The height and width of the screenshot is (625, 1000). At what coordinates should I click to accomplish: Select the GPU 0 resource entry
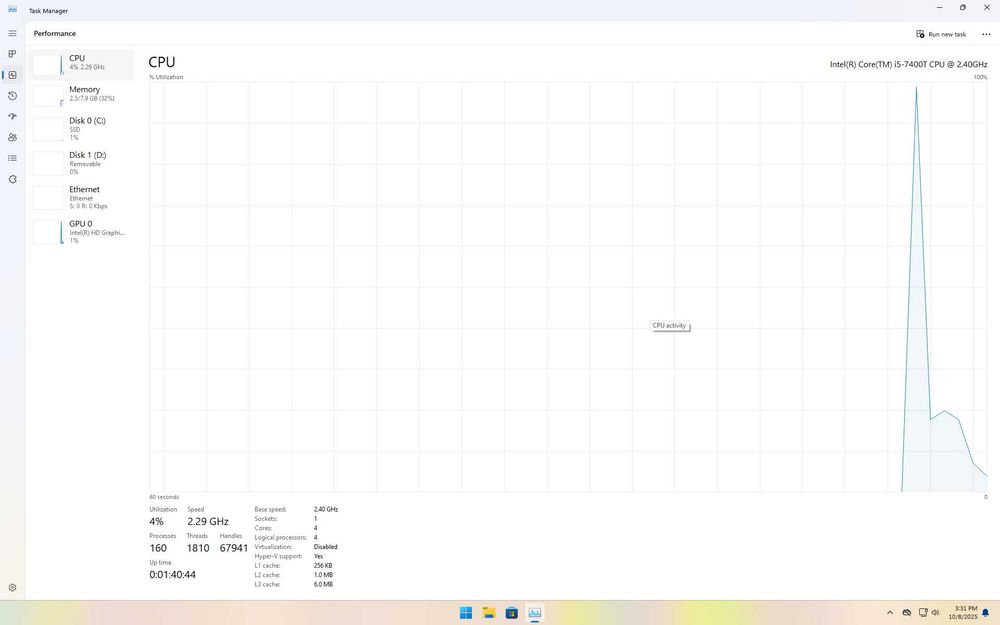pyautogui.click(x=81, y=232)
